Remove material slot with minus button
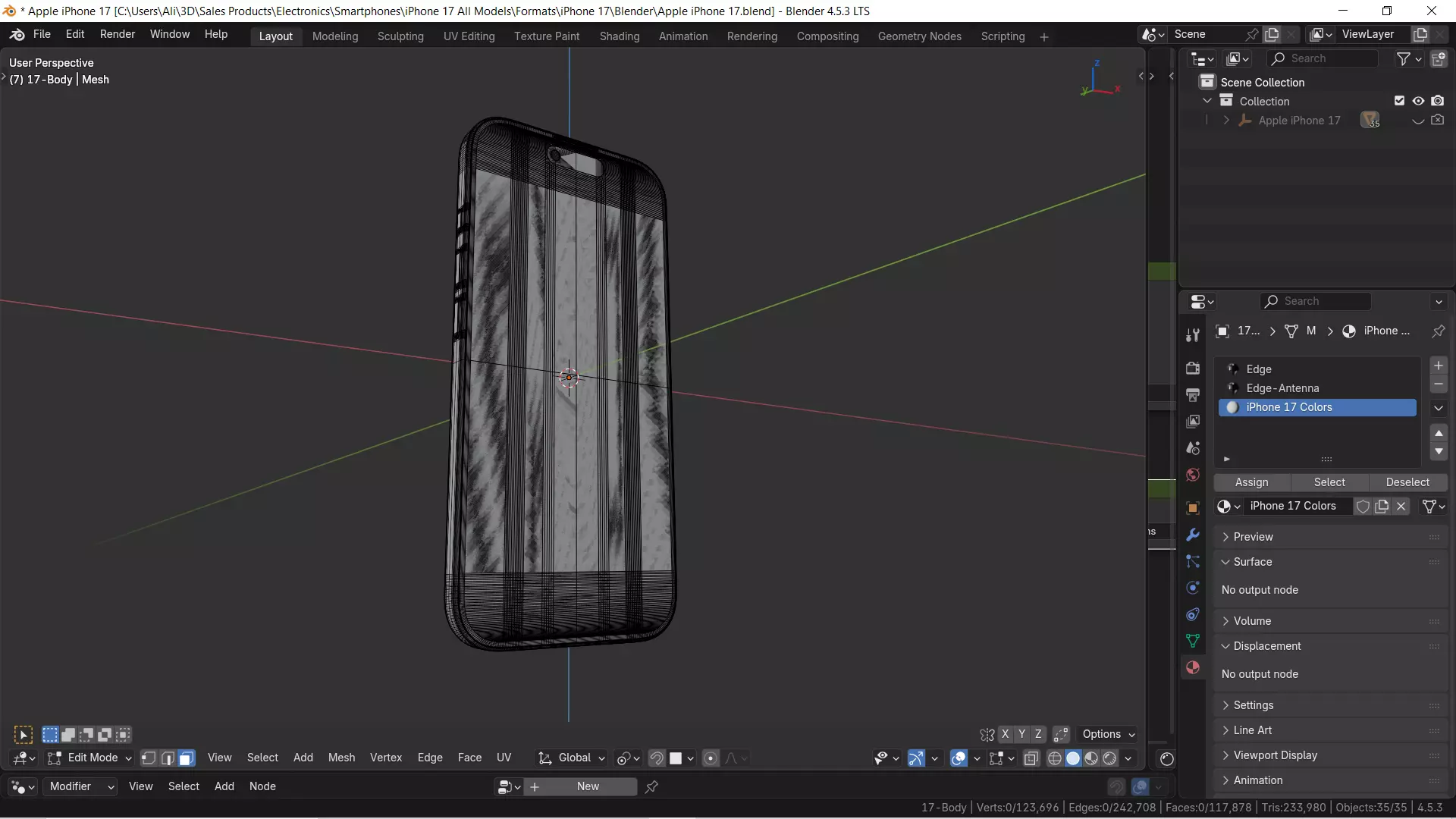1456x819 pixels. point(1439,384)
